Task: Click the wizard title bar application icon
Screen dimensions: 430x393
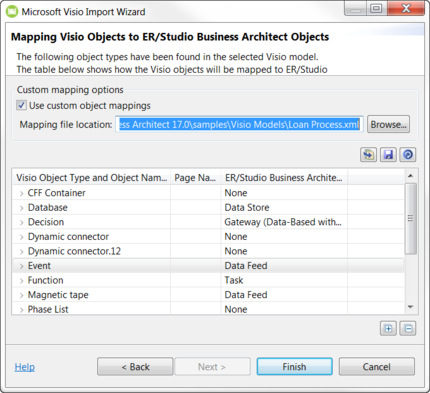Action: (12, 11)
